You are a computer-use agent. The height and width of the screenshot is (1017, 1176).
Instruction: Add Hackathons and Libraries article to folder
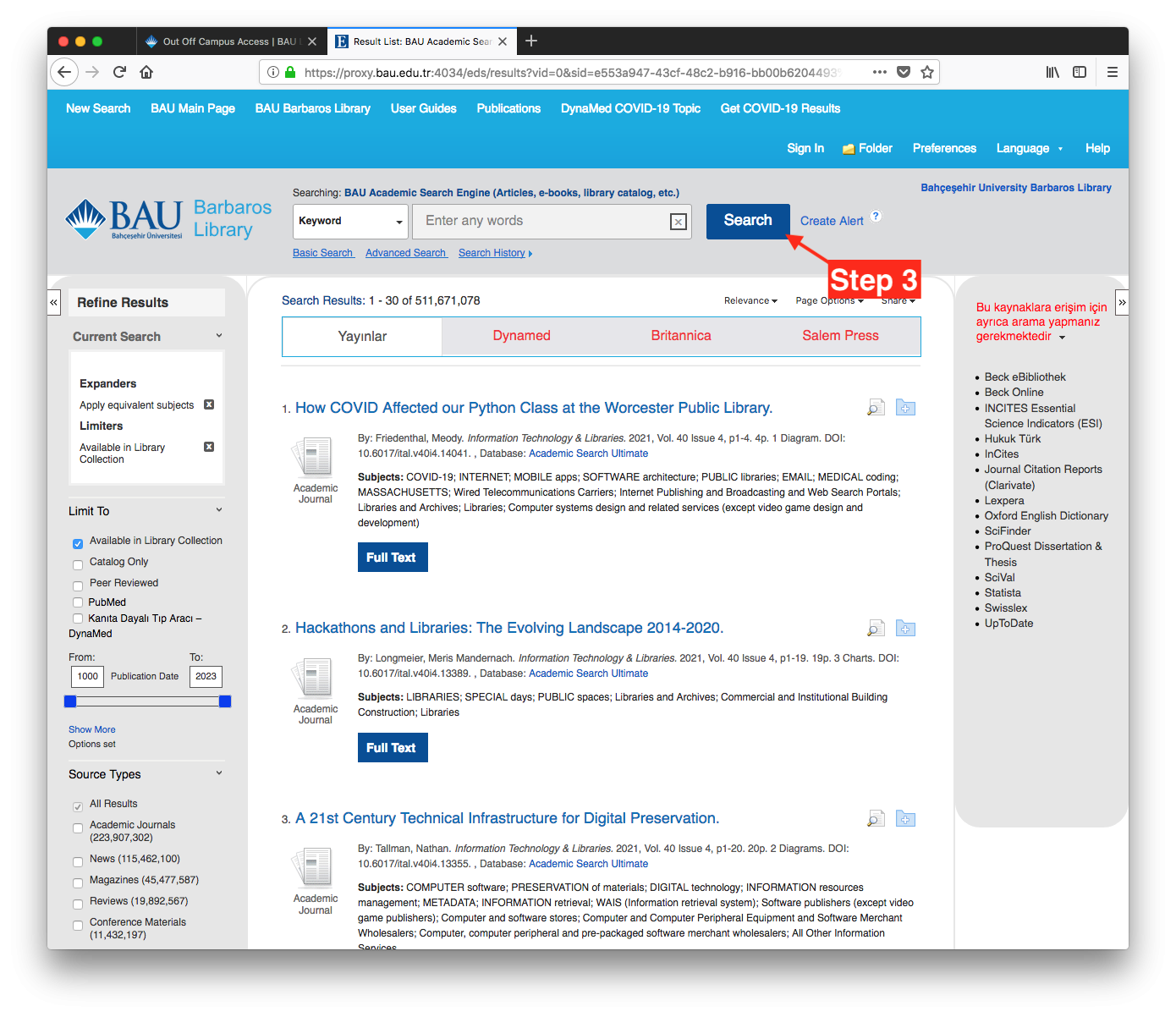pyautogui.click(x=905, y=629)
